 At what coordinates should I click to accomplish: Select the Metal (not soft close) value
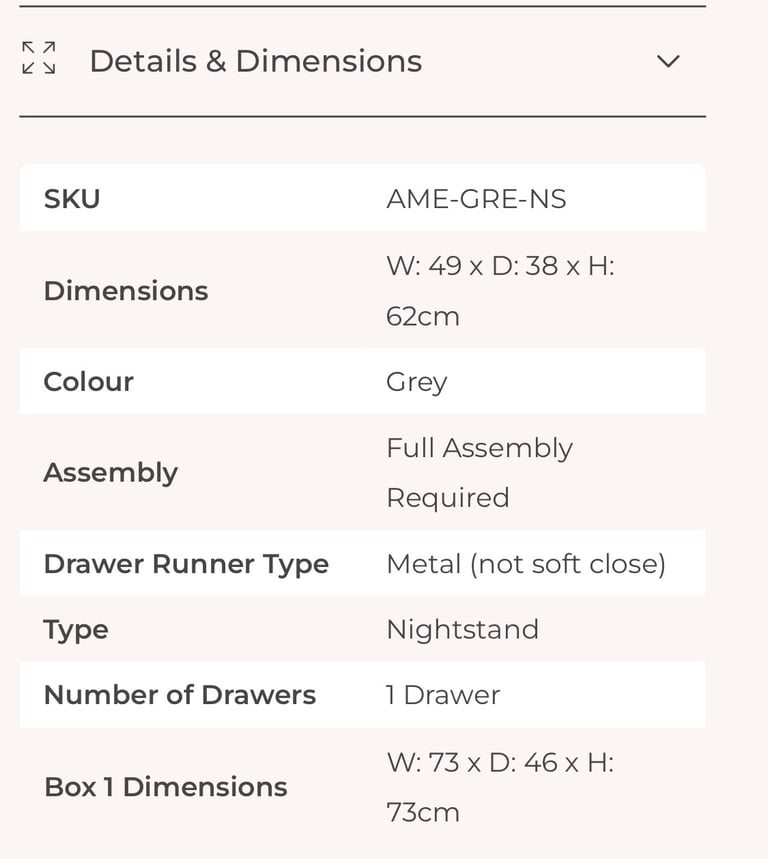tap(526, 564)
